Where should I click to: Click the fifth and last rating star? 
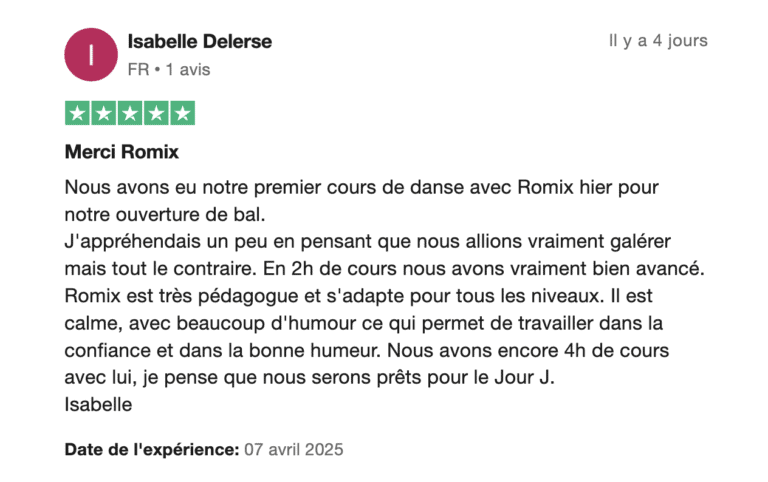(182, 113)
